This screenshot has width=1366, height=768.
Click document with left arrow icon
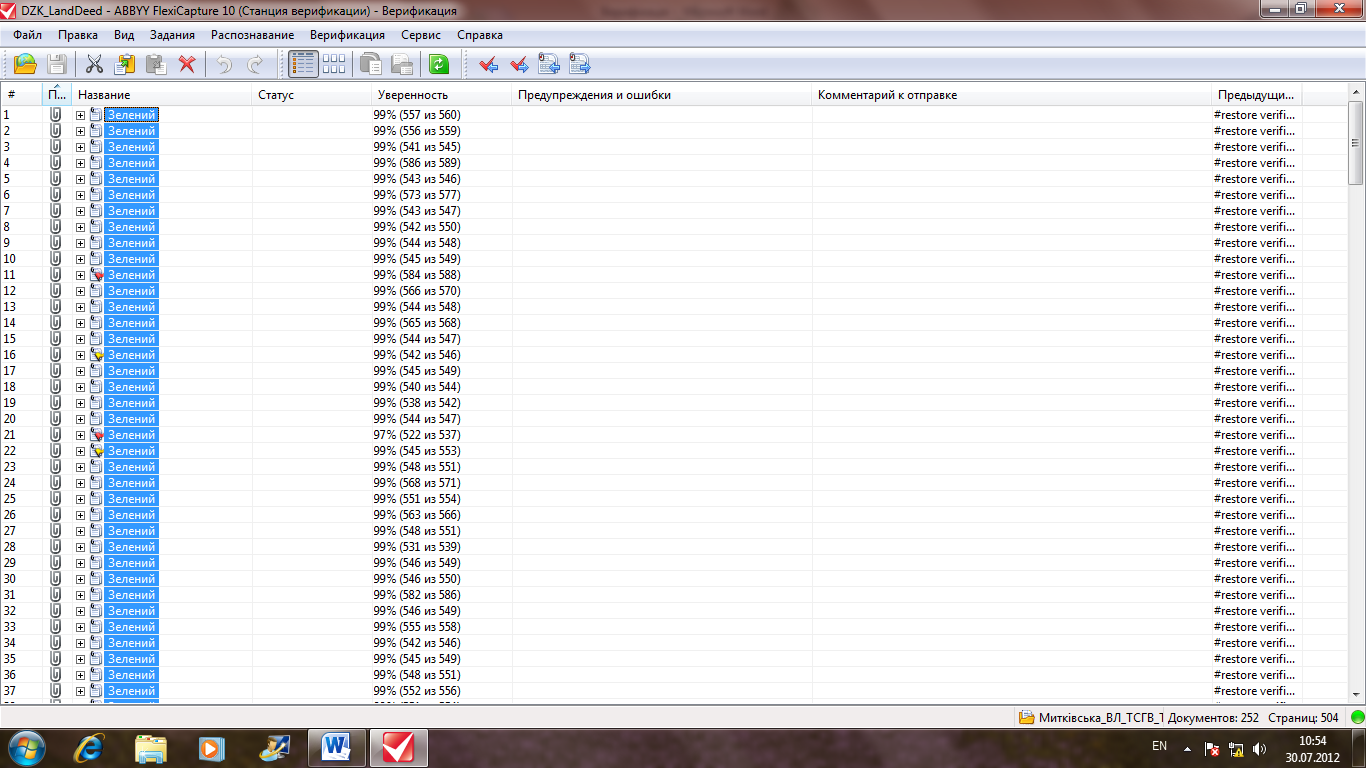[x=549, y=64]
